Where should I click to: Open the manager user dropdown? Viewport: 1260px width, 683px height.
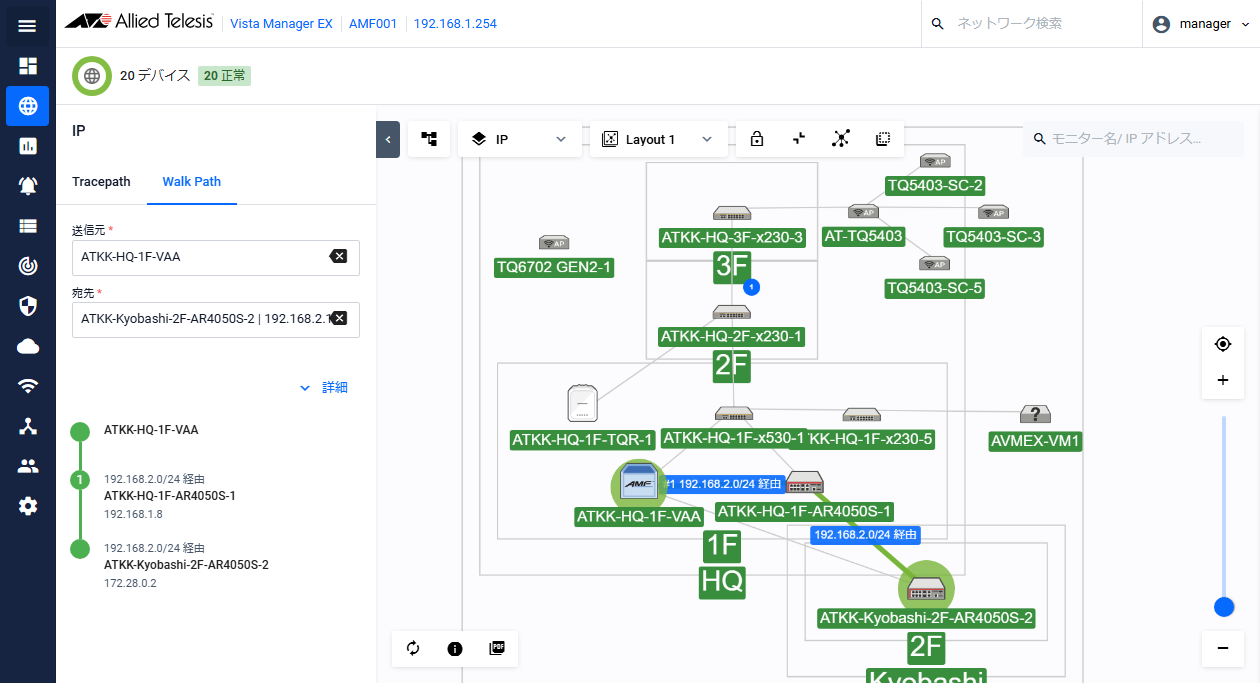pos(1201,24)
